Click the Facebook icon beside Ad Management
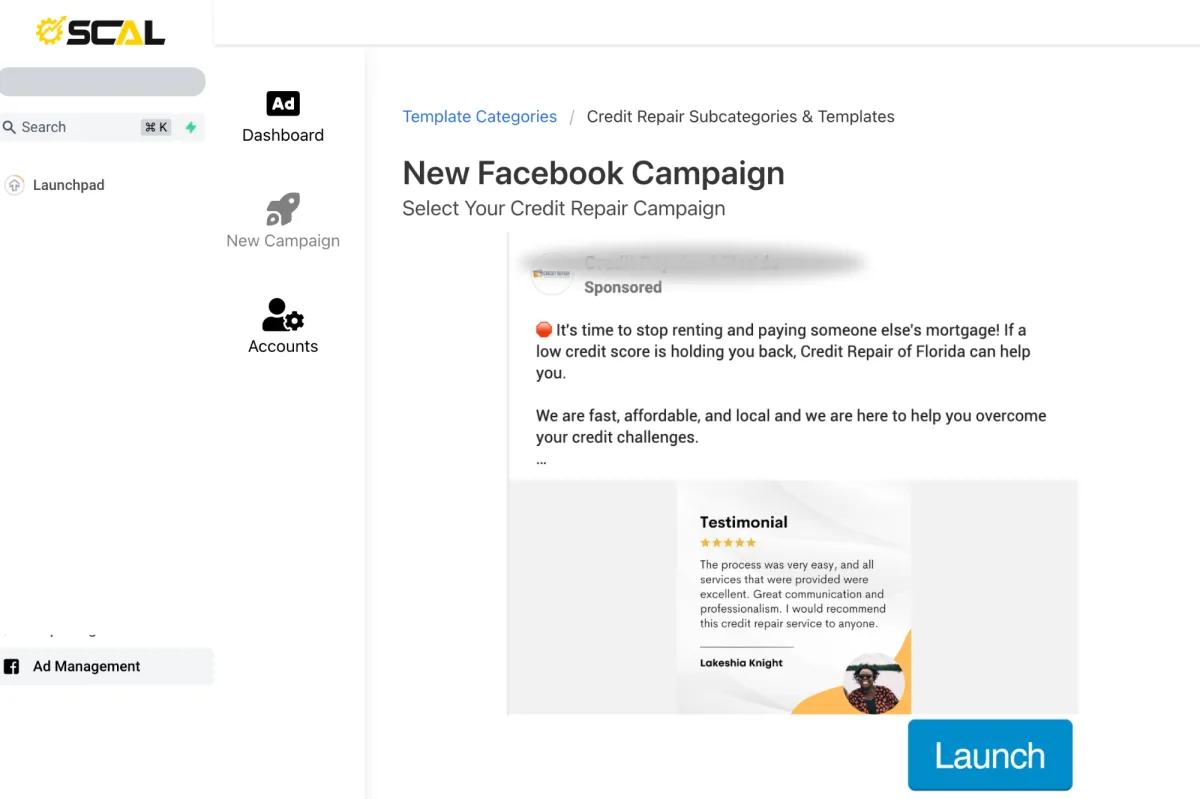The image size is (1200, 799). pyautogui.click(x=12, y=666)
